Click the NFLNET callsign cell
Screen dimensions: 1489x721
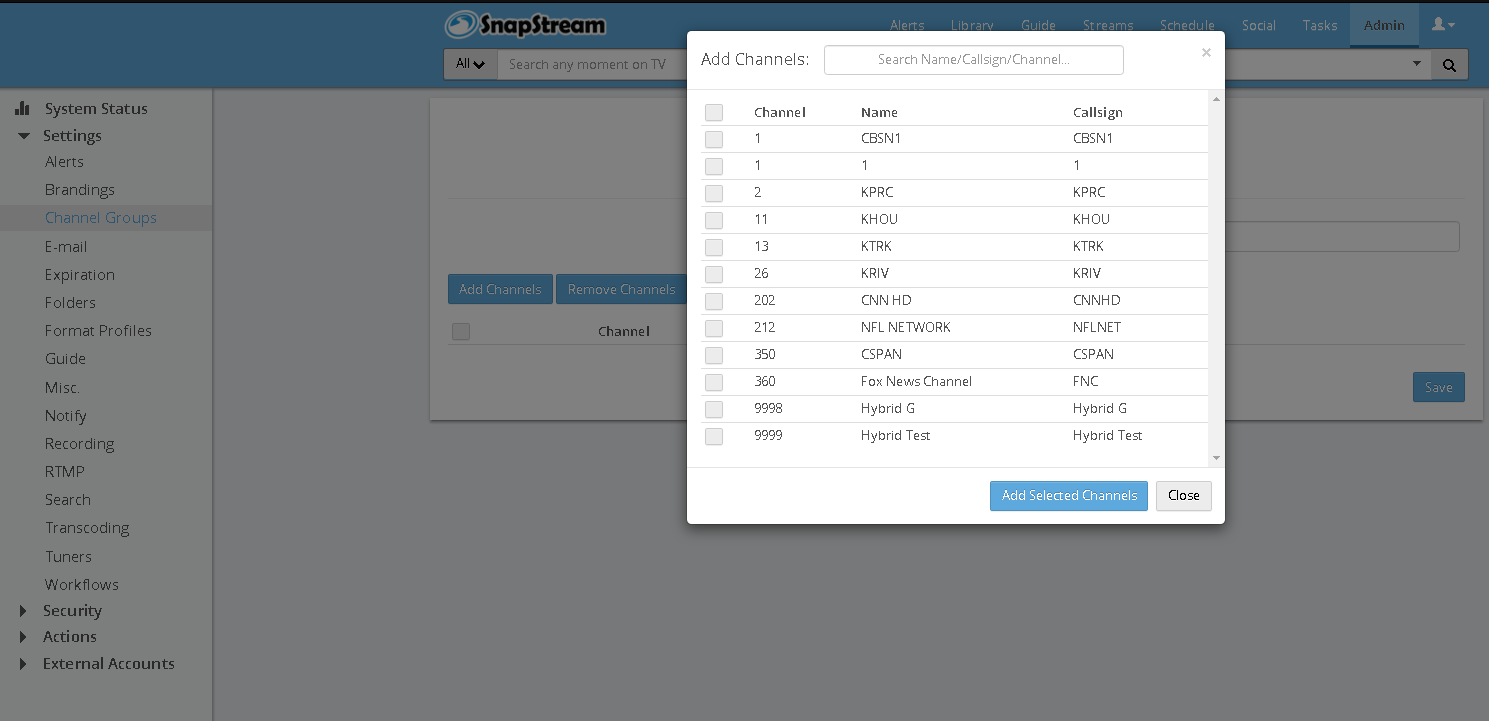[1097, 328]
